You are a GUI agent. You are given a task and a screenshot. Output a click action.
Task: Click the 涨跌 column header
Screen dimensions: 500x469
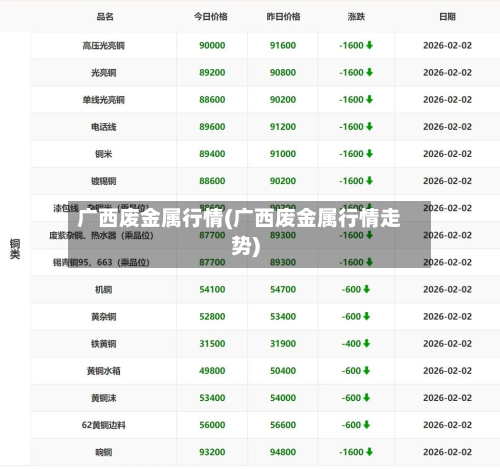pyautogui.click(x=356, y=17)
